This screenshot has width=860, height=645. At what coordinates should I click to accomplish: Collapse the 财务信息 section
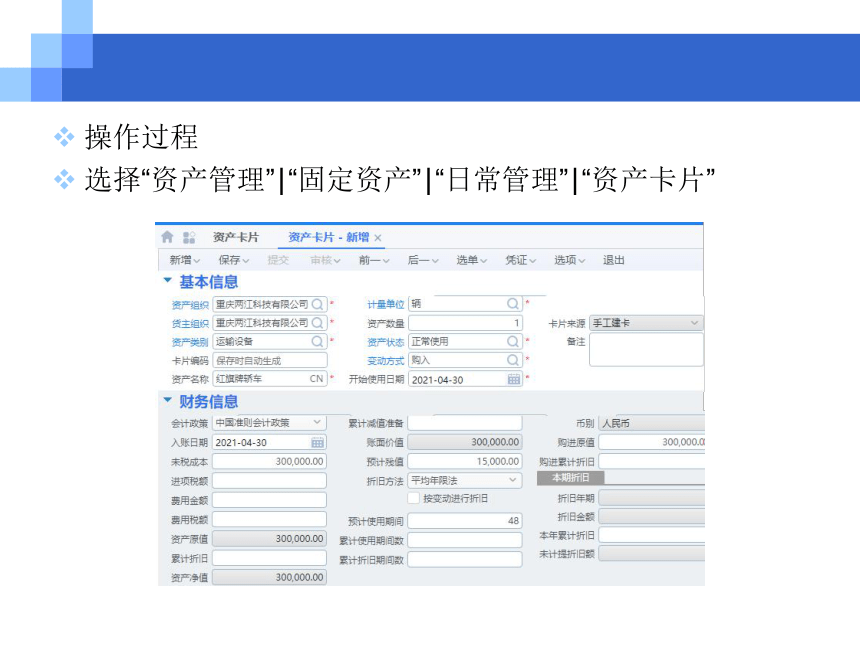tap(167, 400)
